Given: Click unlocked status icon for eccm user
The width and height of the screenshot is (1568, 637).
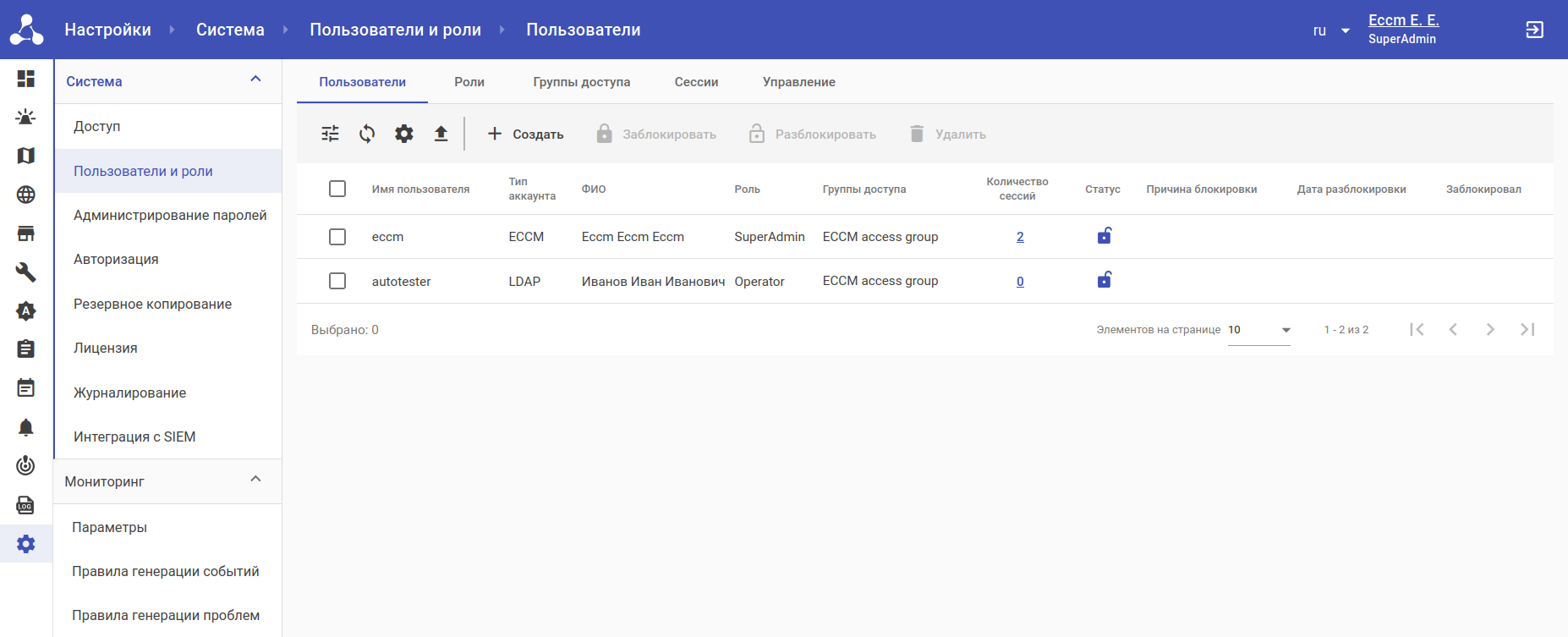Looking at the screenshot, I should [1104, 236].
